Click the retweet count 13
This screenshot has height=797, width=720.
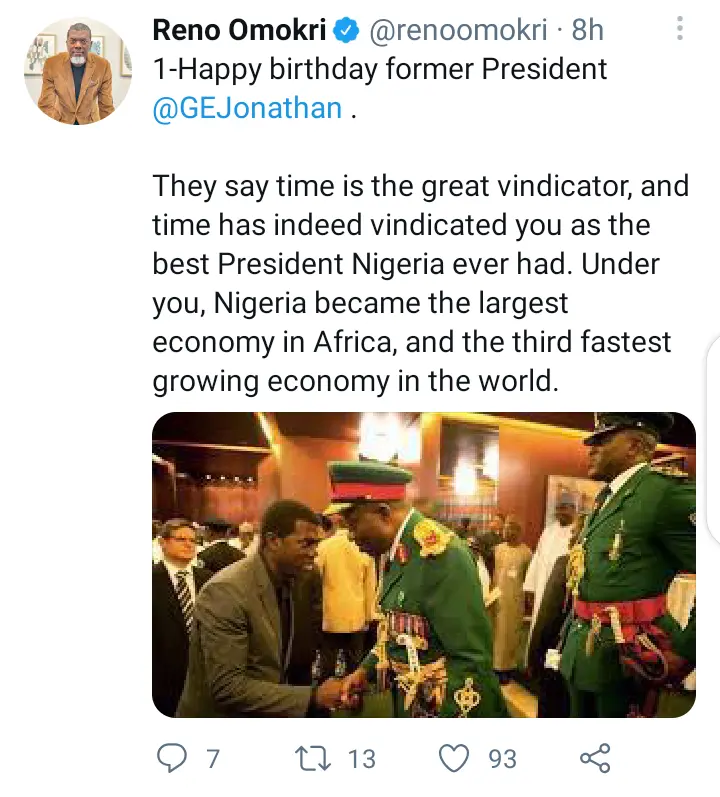pos(362,759)
